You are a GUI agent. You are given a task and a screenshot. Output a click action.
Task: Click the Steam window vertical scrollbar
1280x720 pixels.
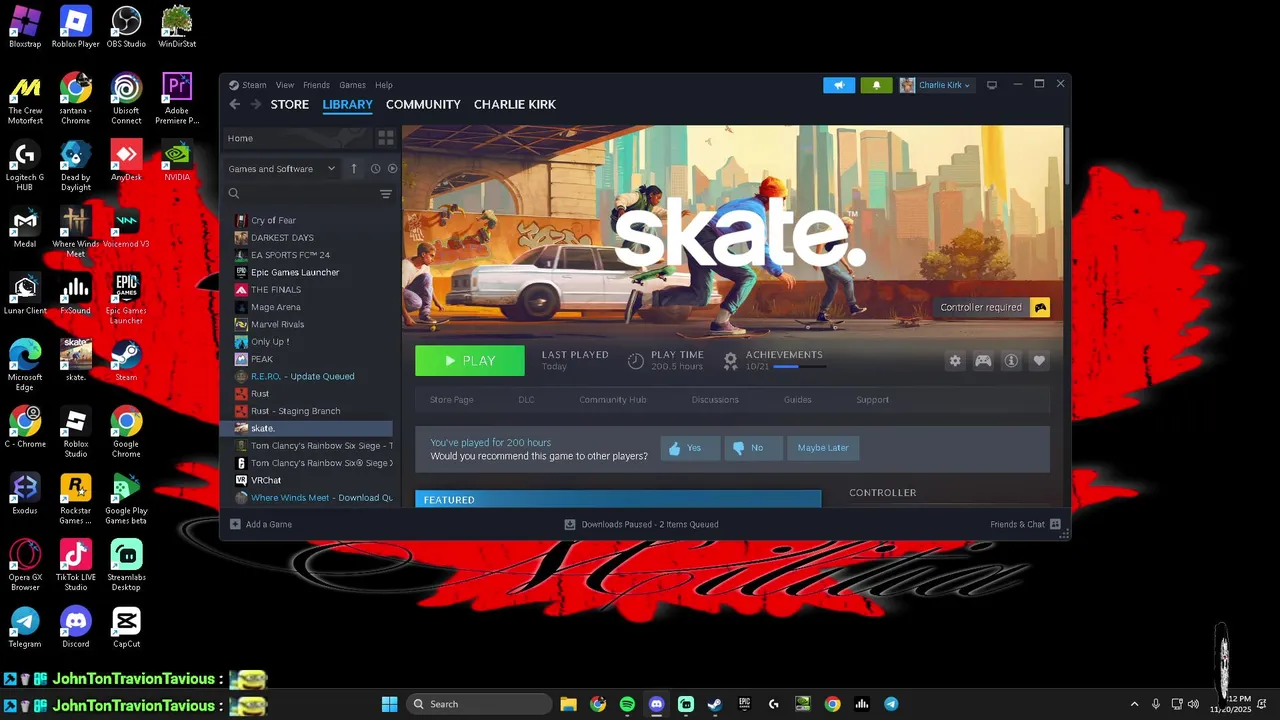tap(1067, 155)
